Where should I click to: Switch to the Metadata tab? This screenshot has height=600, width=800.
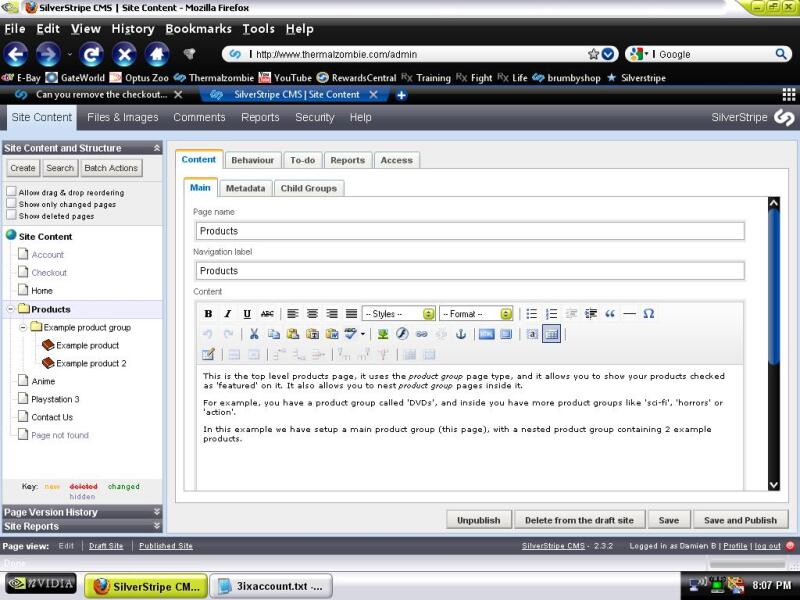click(x=245, y=187)
